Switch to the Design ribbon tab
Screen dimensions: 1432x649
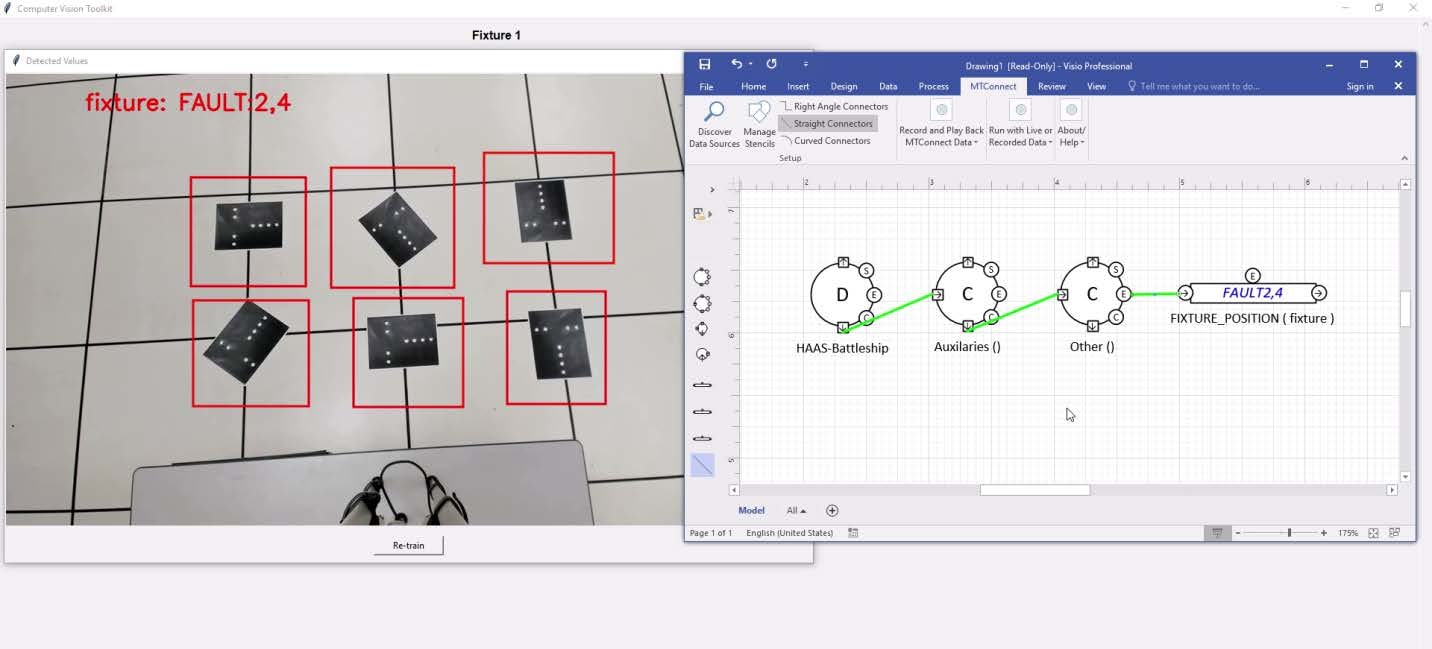click(x=843, y=87)
